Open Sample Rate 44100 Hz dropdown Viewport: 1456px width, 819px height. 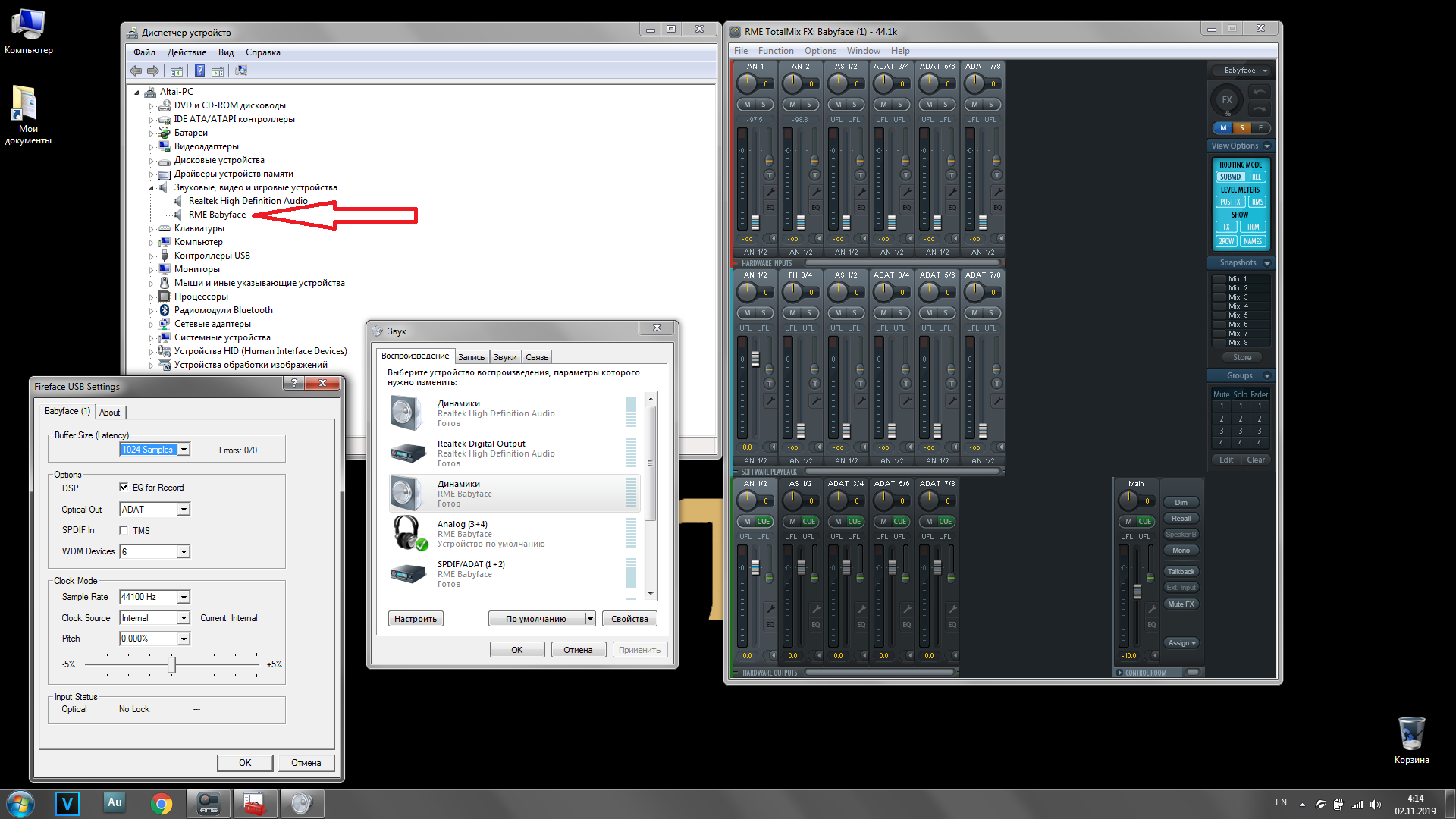coord(184,598)
